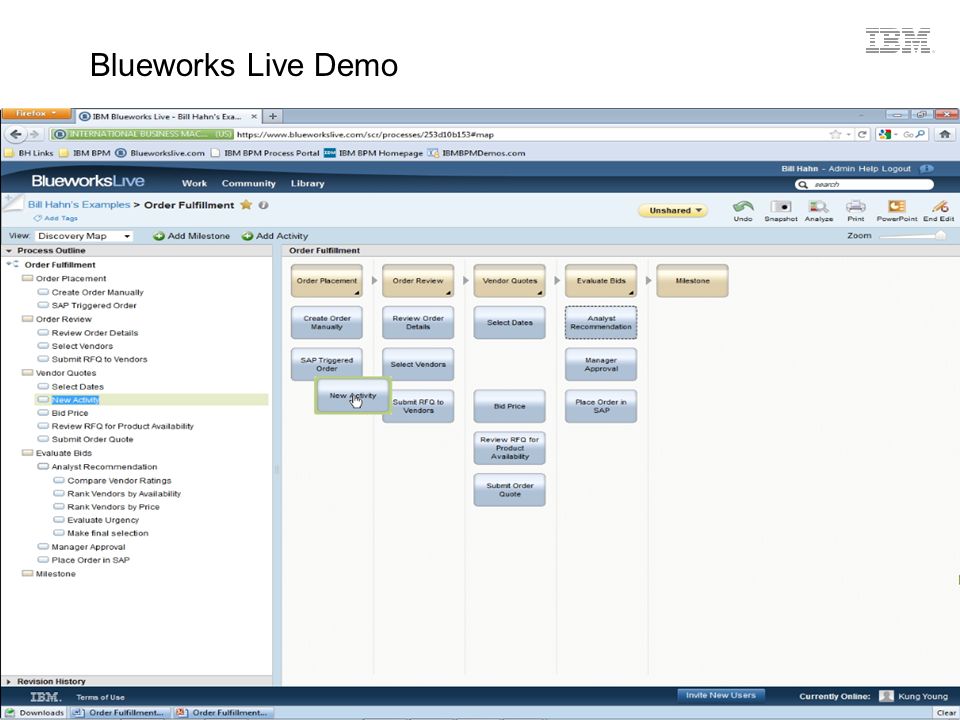Export to PowerPoint

pos(896,207)
